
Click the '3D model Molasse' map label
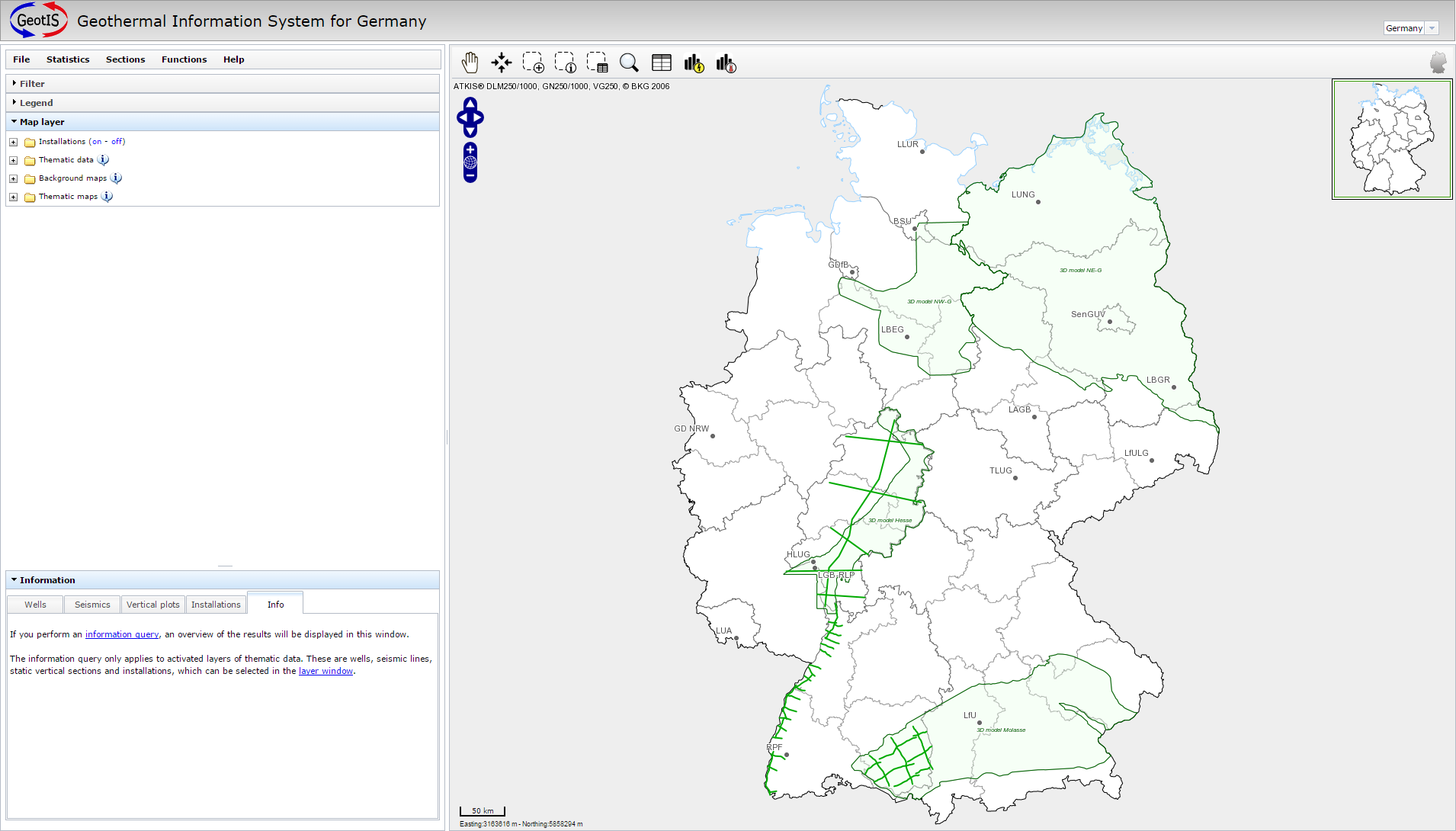tap(1001, 730)
